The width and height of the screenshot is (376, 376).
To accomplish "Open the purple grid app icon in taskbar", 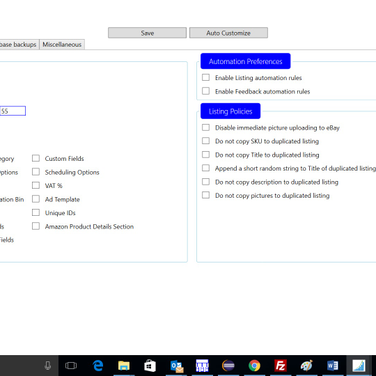I will tap(202, 366).
